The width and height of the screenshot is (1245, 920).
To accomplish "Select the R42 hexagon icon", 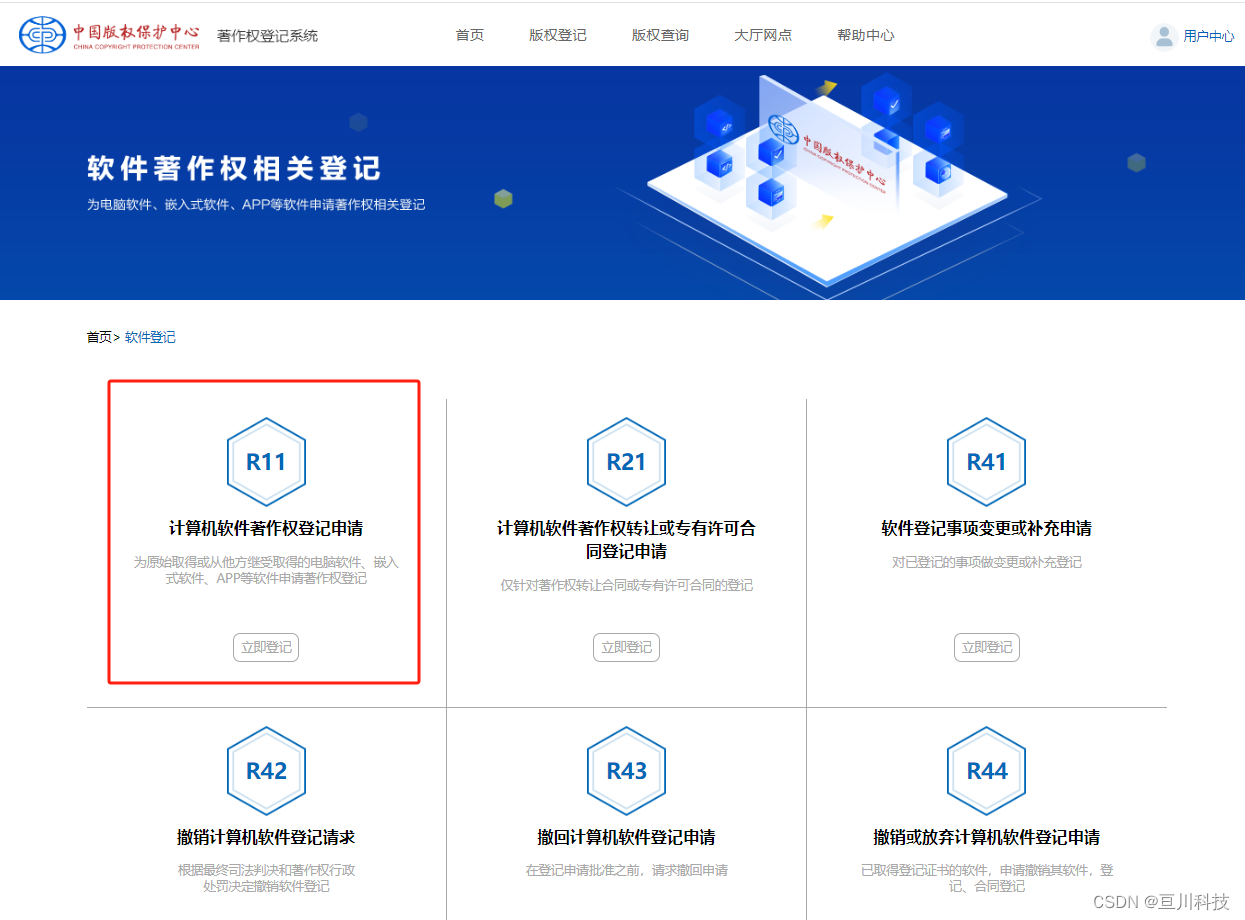I will 266,771.
